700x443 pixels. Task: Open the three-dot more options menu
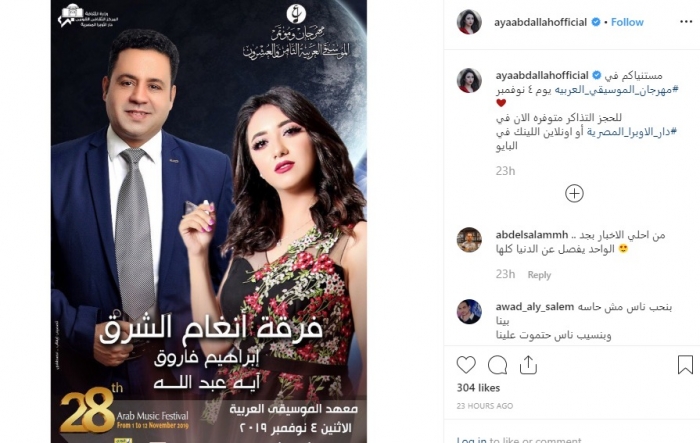click(686, 22)
